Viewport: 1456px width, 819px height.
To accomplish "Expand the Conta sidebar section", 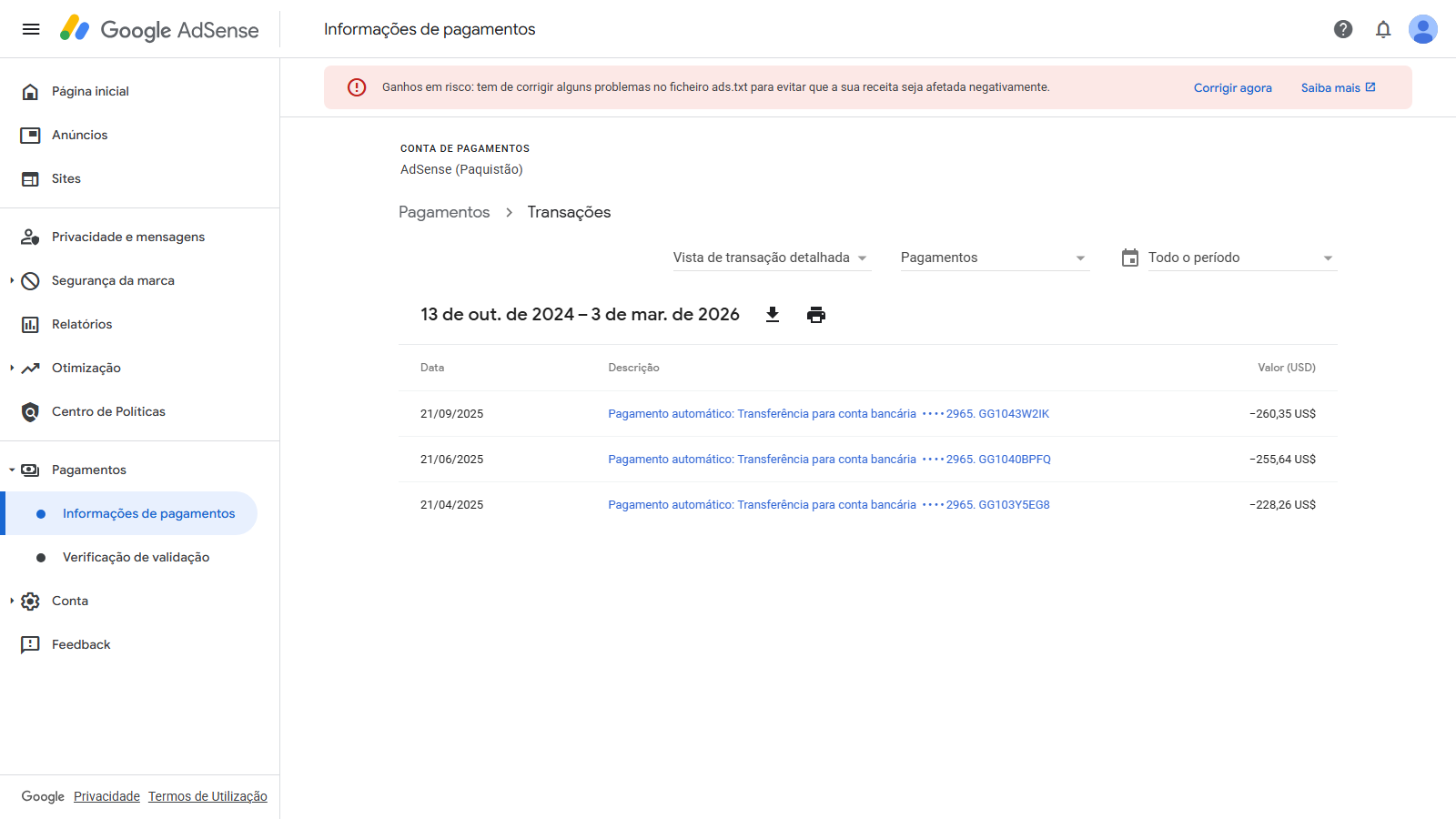I will (12, 601).
